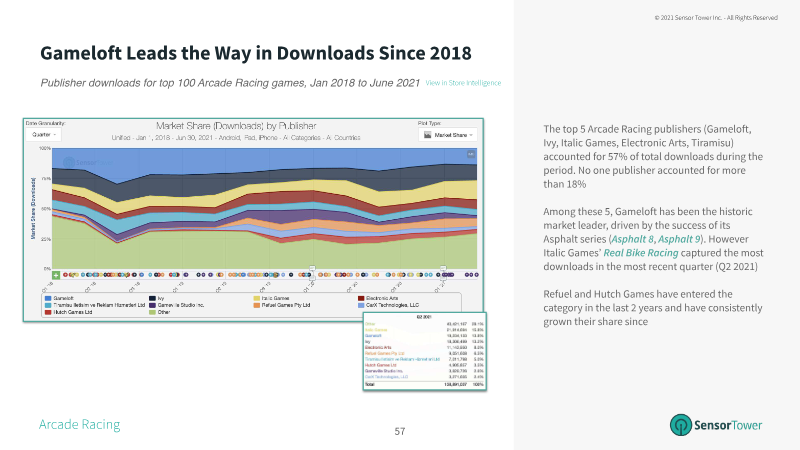
Task: Click the Other green legend swatch
Action: pos(152,312)
